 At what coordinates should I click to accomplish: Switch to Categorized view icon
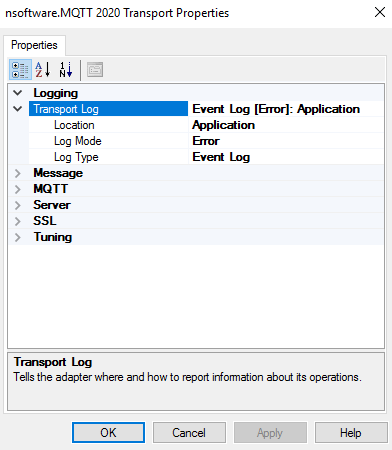tap(20, 70)
